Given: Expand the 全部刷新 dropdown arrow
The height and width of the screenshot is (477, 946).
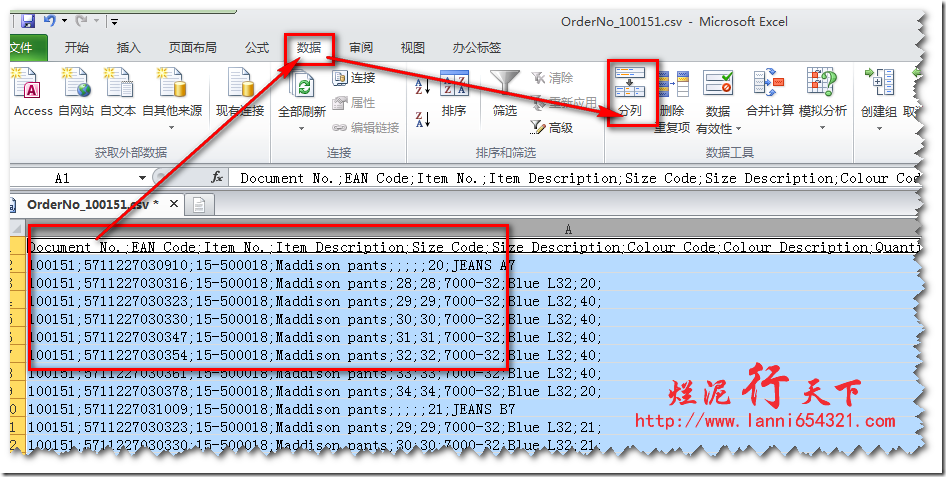Looking at the screenshot, I should pos(302,128).
